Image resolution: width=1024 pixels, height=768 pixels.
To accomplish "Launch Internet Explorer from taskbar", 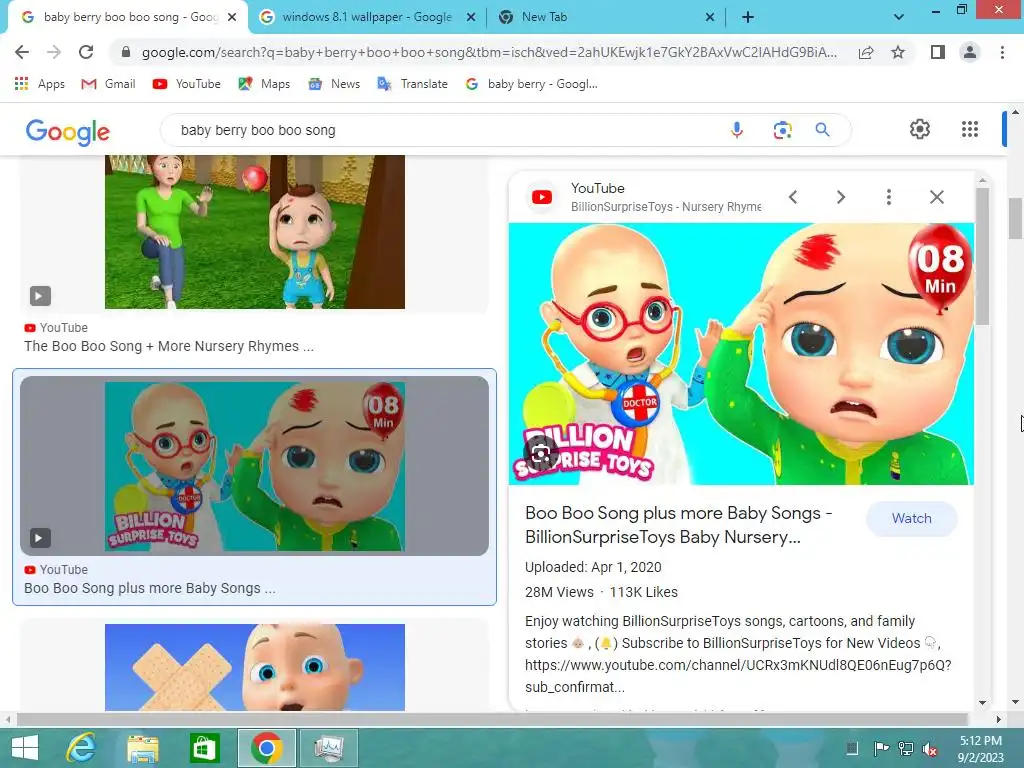I will click(81, 748).
